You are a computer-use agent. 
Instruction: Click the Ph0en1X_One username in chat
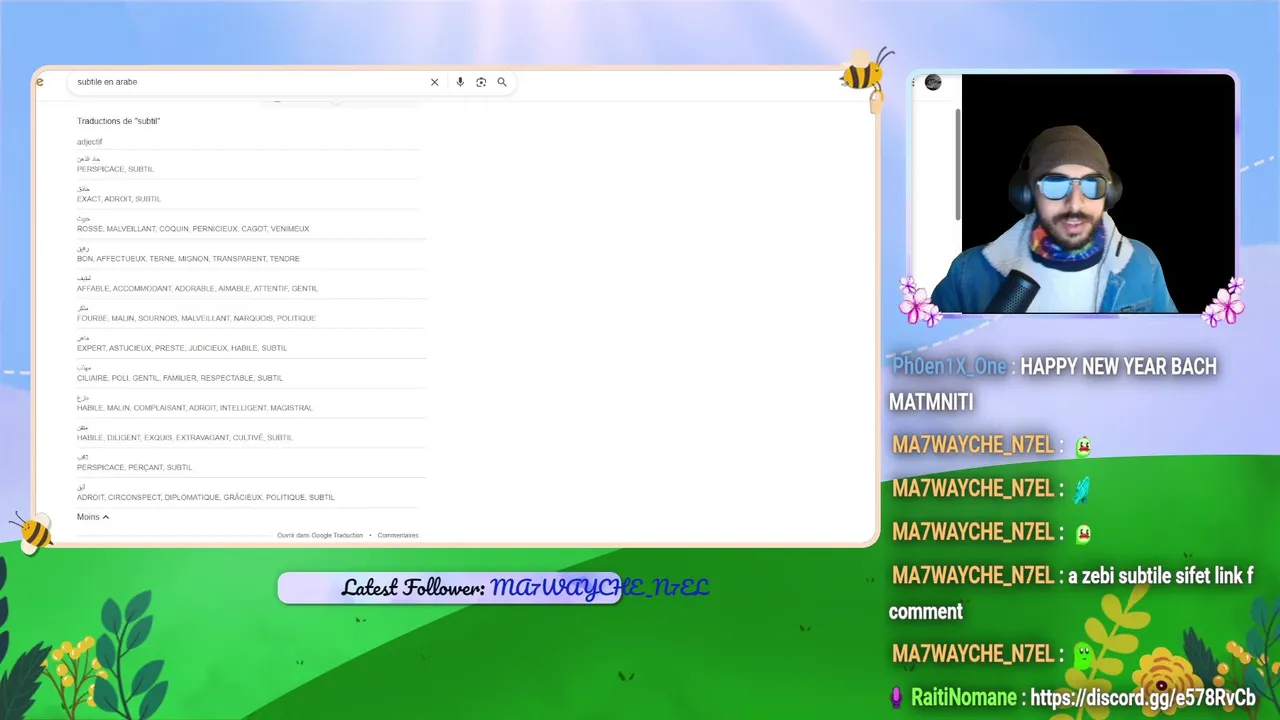point(949,366)
